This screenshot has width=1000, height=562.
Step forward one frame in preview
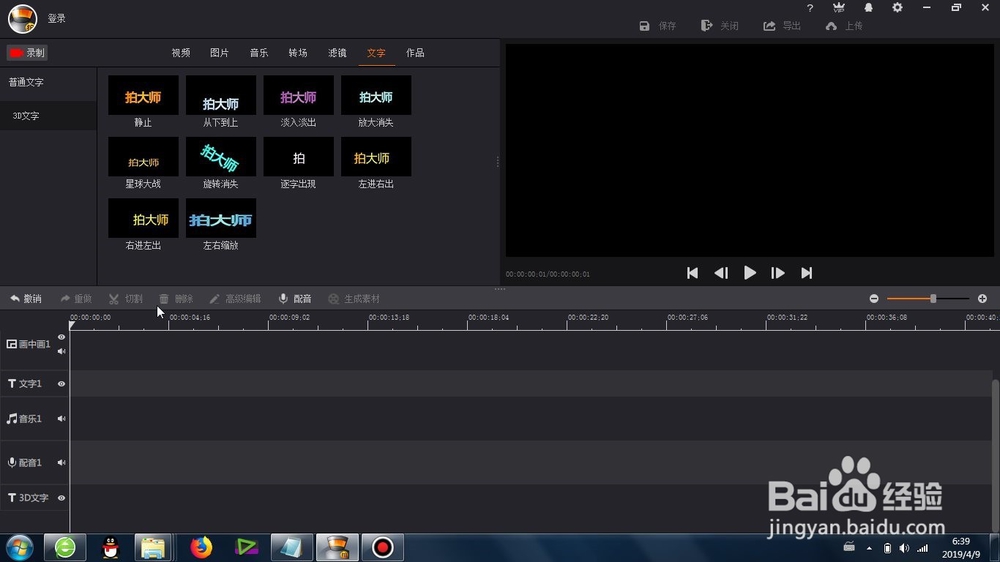777,273
